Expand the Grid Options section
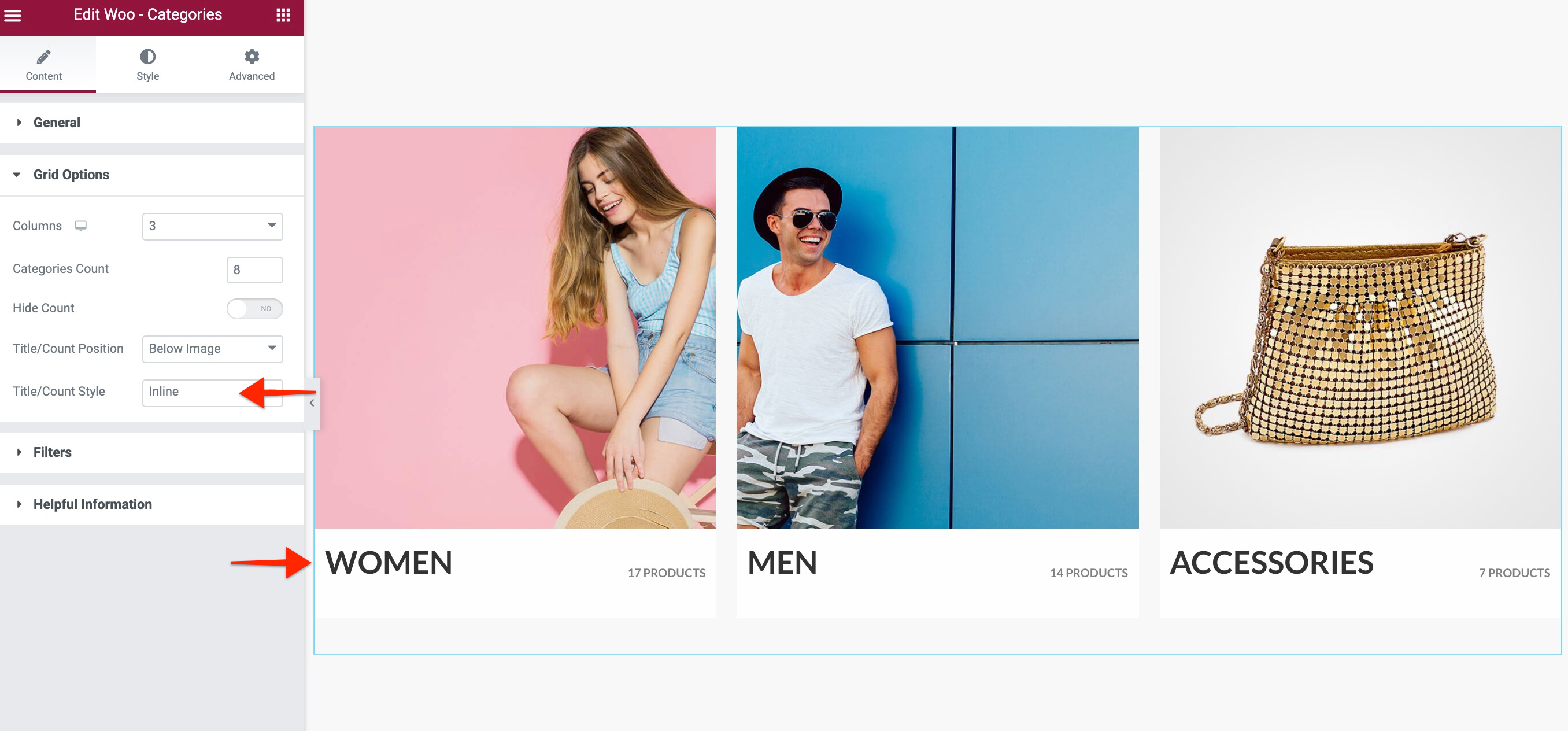 [x=70, y=174]
